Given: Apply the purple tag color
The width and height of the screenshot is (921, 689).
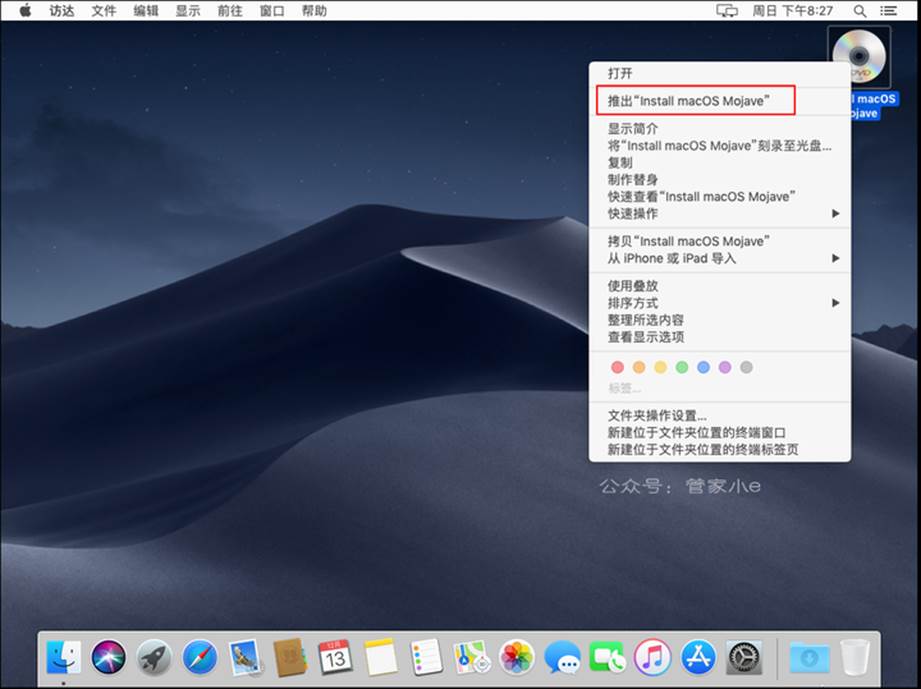Looking at the screenshot, I should coord(725,367).
